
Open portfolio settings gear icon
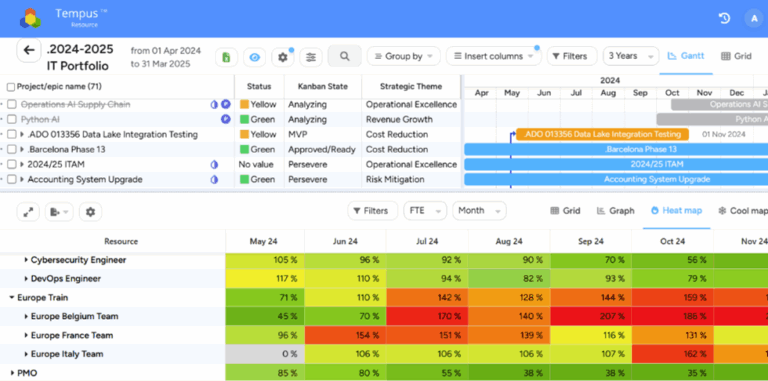tap(283, 57)
